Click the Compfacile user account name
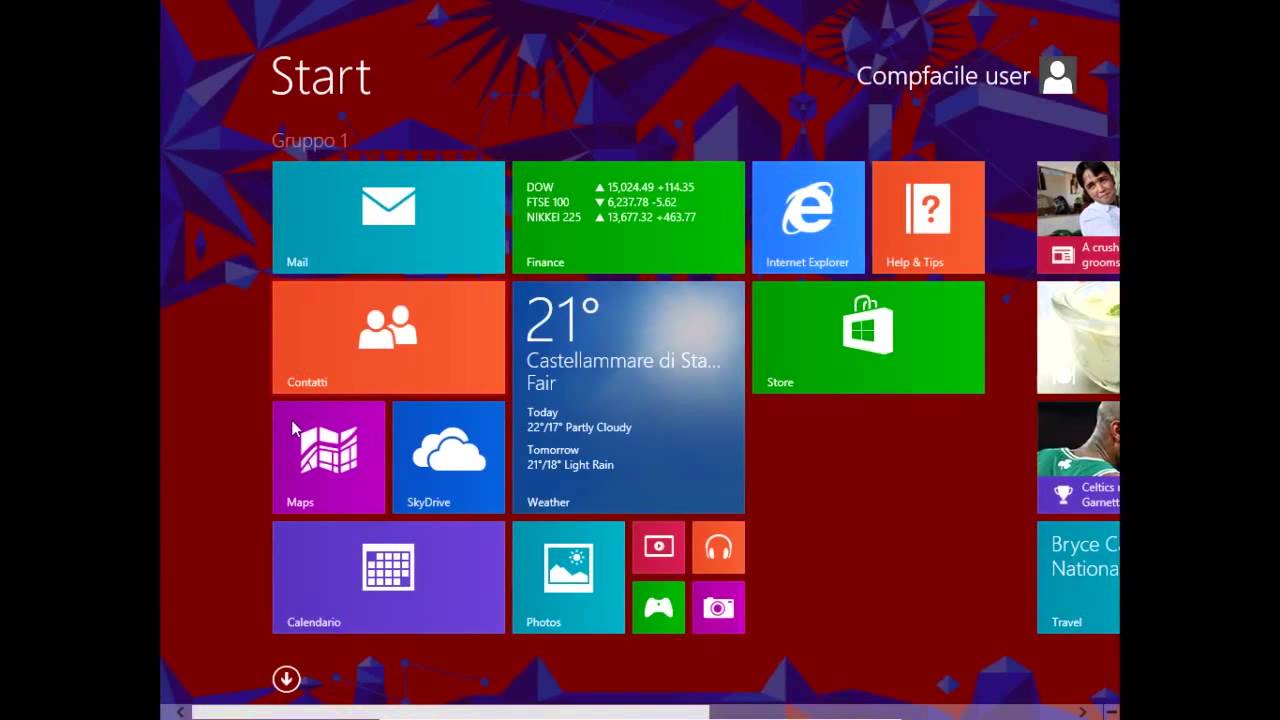 [943, 76]
